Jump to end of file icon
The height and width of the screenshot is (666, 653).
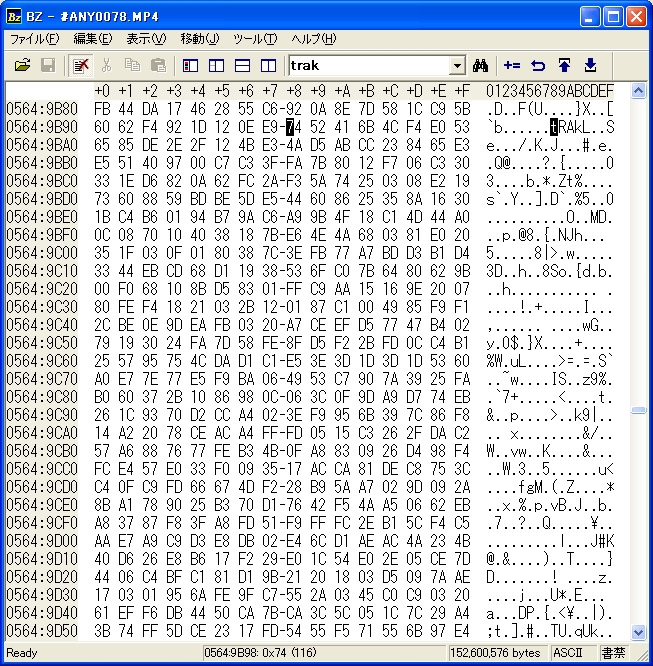[x=590, y=65]
